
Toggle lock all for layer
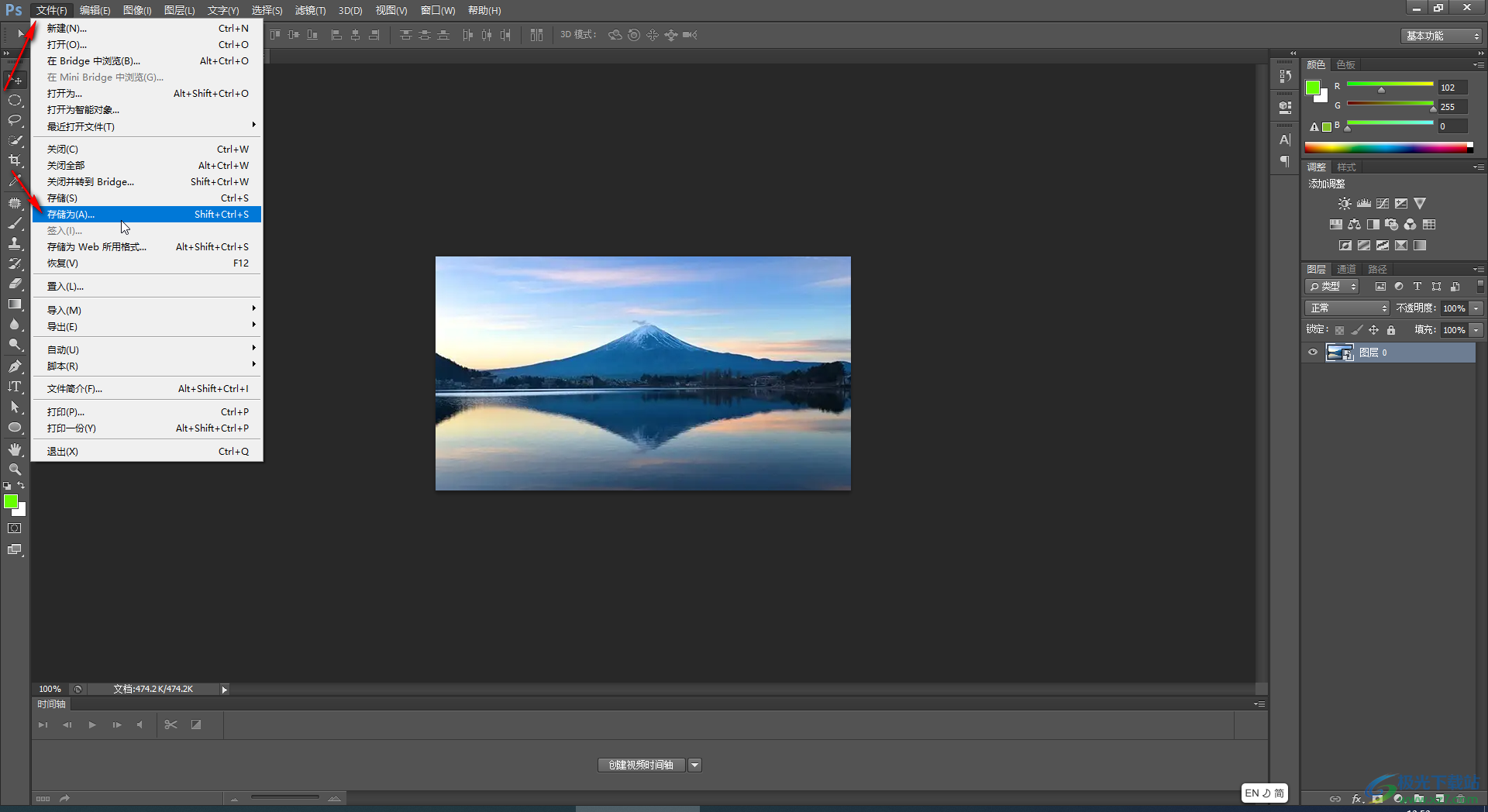coord(1391,330)
